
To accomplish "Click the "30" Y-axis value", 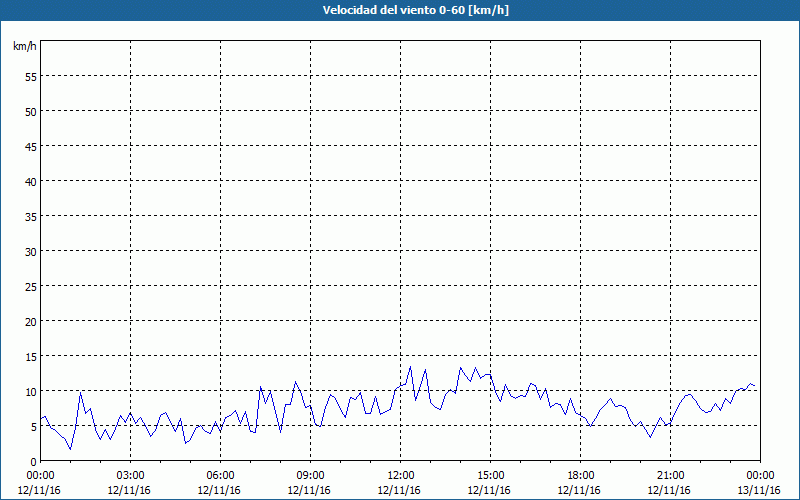I will point(31,252).
